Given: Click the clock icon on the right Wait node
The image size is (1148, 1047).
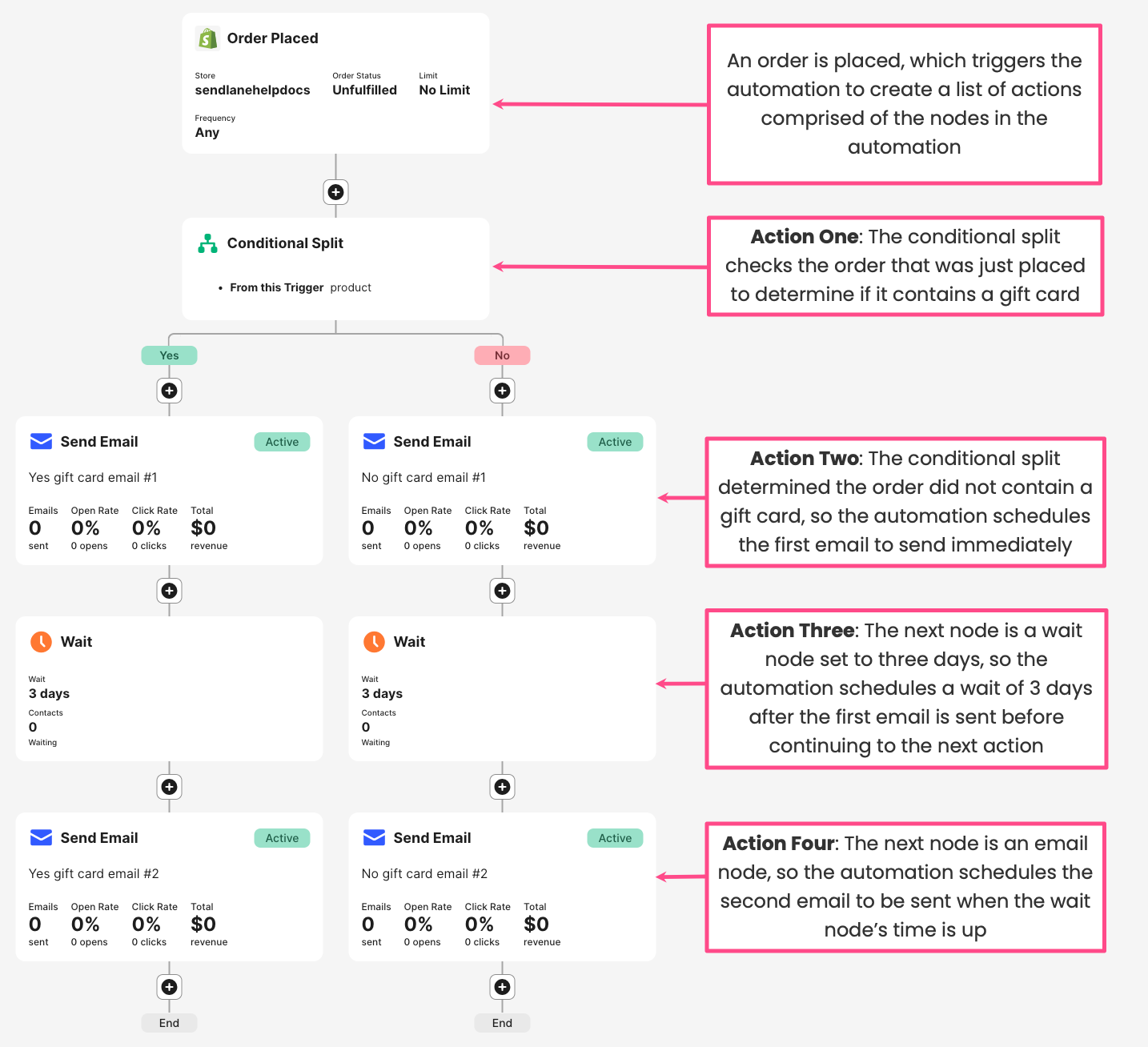Looking at the screenshot, I should point(374,642).
